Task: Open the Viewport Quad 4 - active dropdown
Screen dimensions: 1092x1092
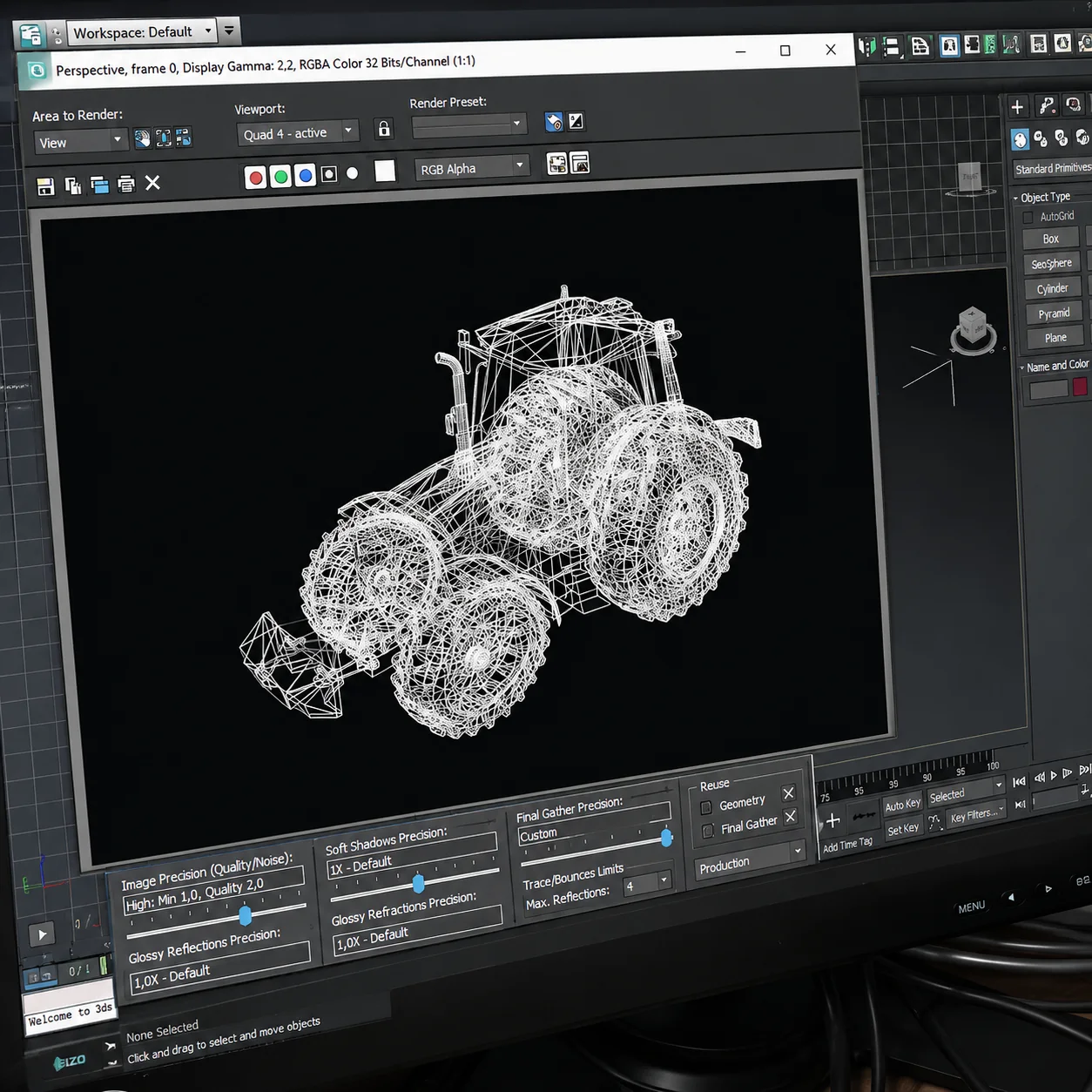Action: (297, 132)
